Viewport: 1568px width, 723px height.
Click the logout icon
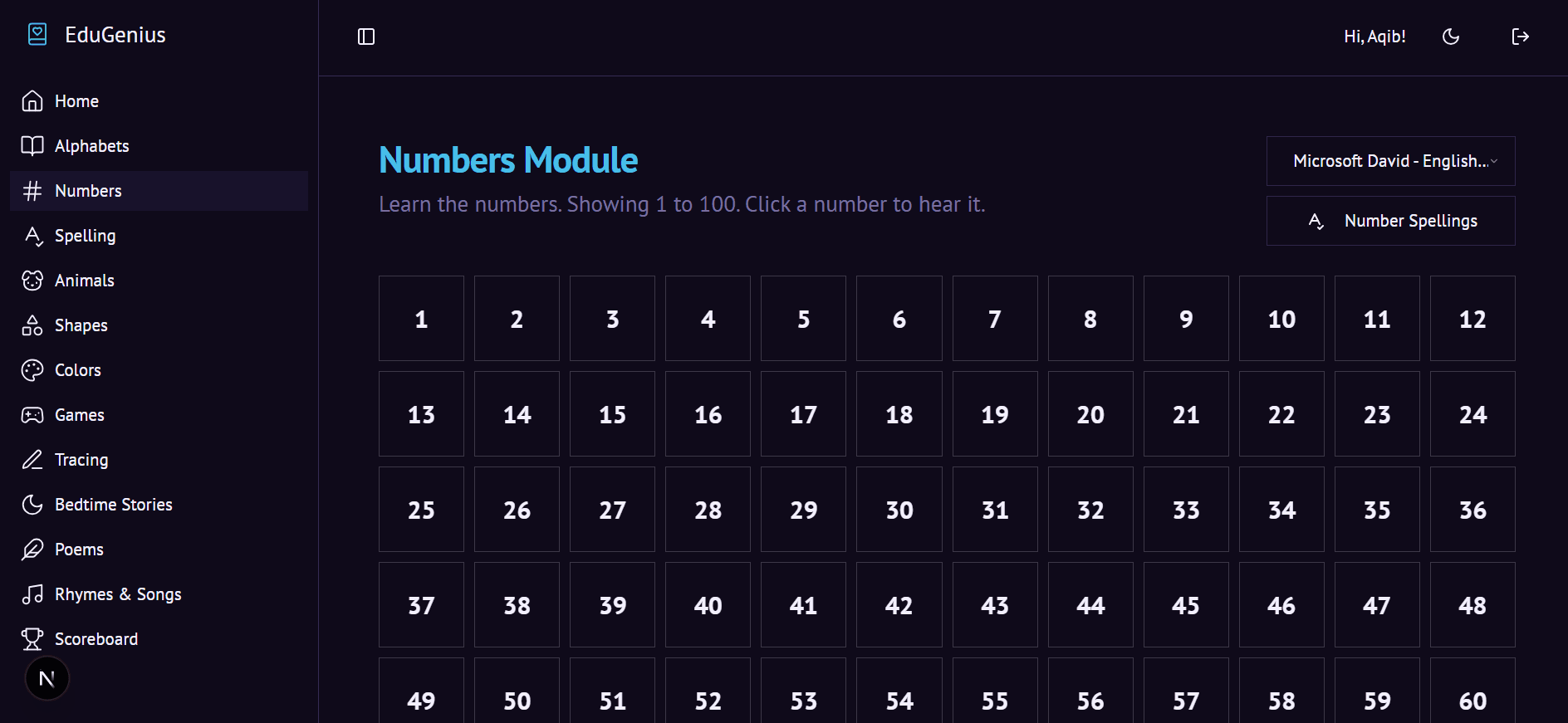(1520, 37)
